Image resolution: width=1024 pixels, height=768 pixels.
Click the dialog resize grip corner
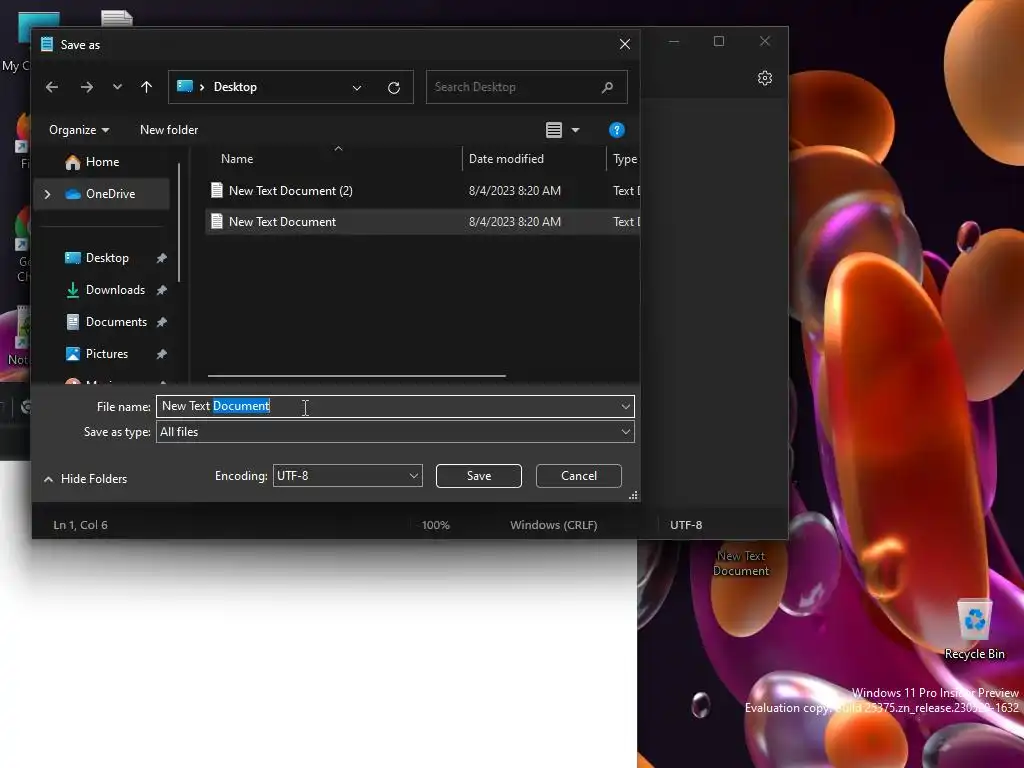(x=633, y=496)
